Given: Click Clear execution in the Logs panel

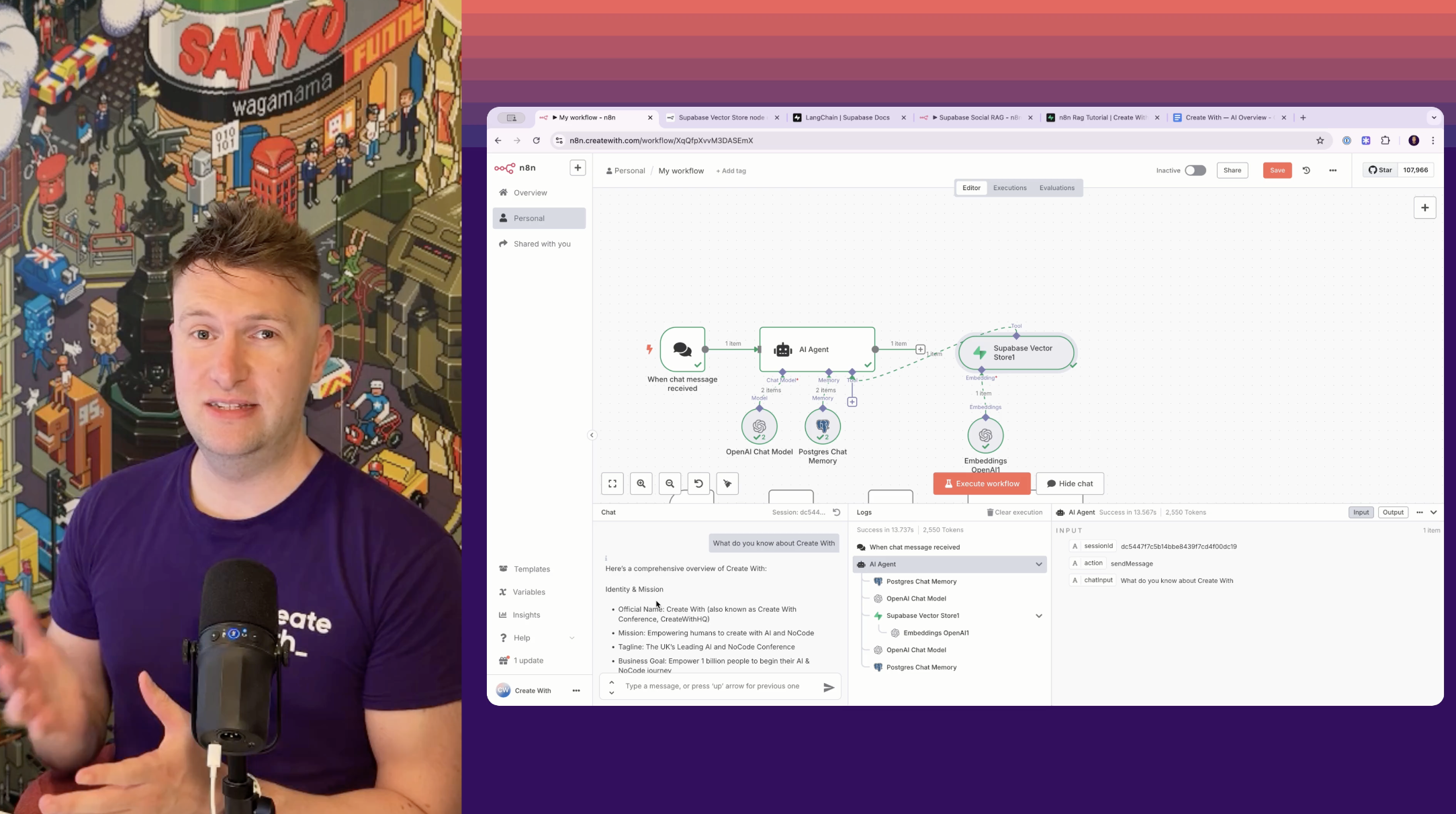Looking at the screenshot, I should (1015, 512).
